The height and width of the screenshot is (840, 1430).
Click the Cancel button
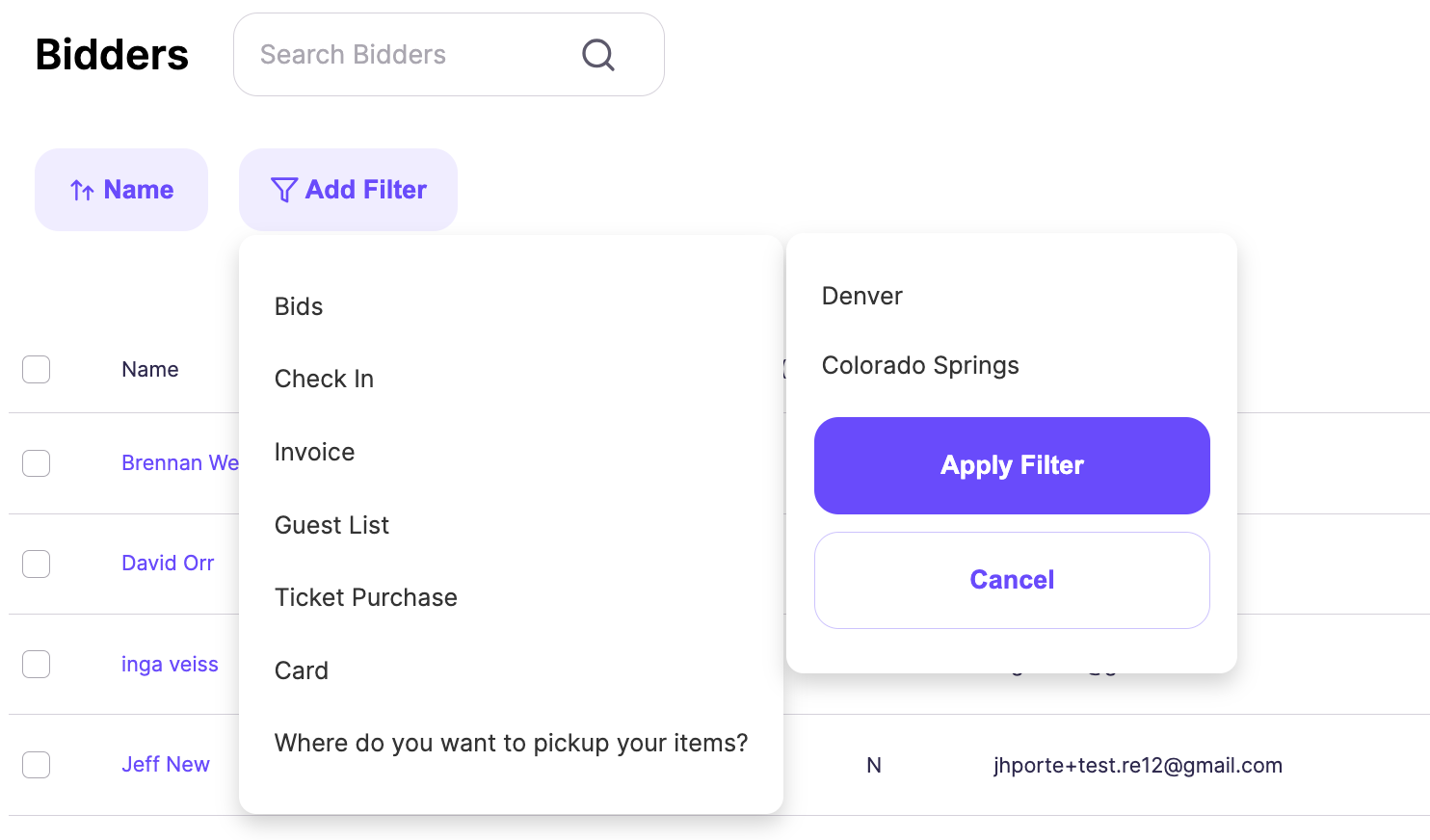pyautogui.click(x=1012, y=580)
